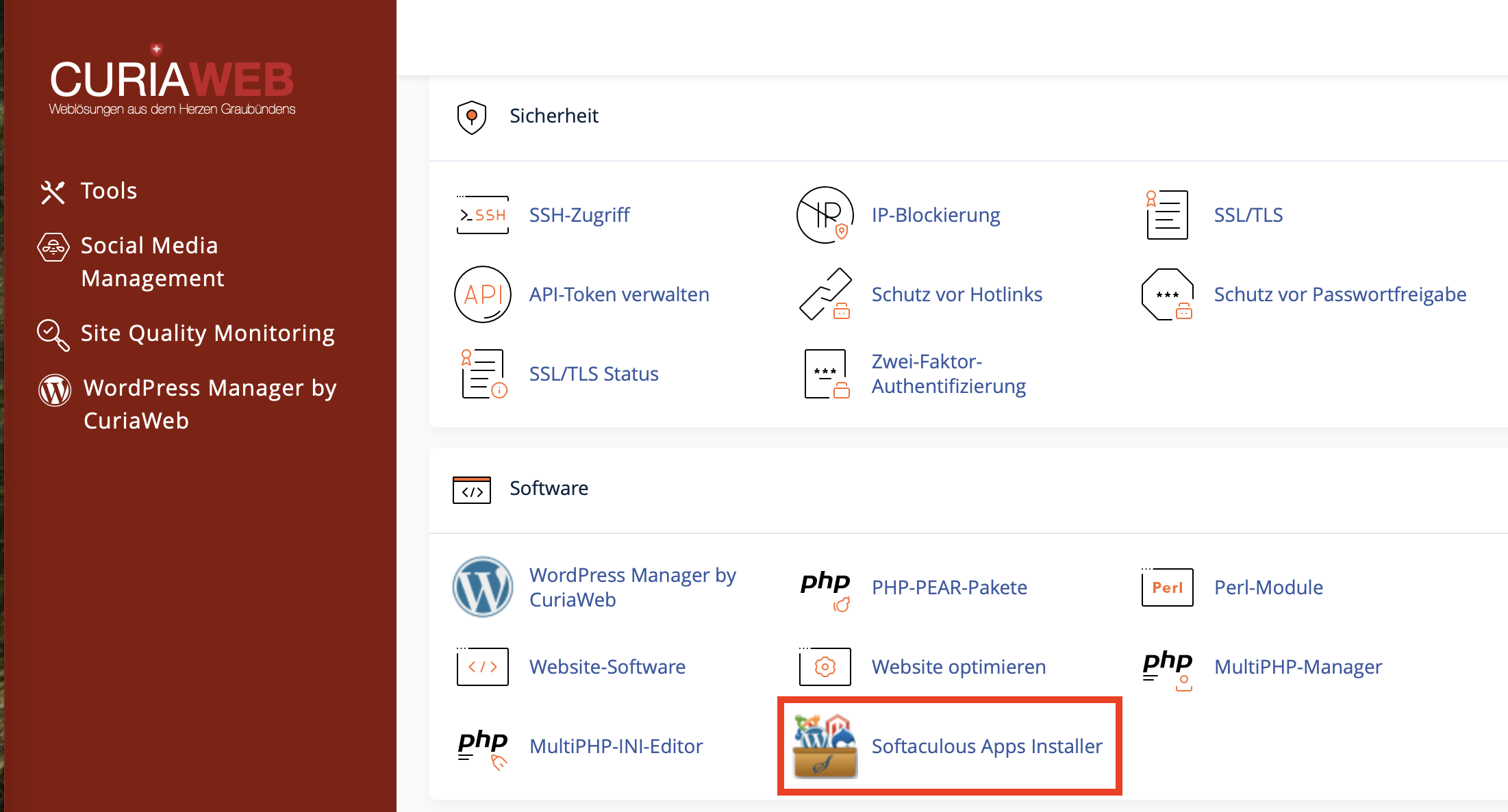Open Zwei-Faktor-Authentifizierung link
The width and height of the screenshot is (1508, 812).
pos(948,374)
